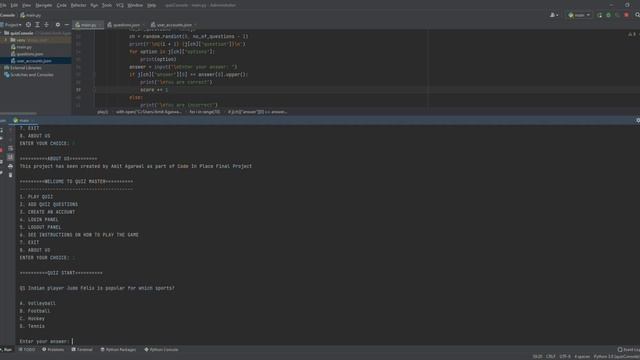Open the Window menu
The width and height of the screenshot is (640, 360).
click(135, 5)
